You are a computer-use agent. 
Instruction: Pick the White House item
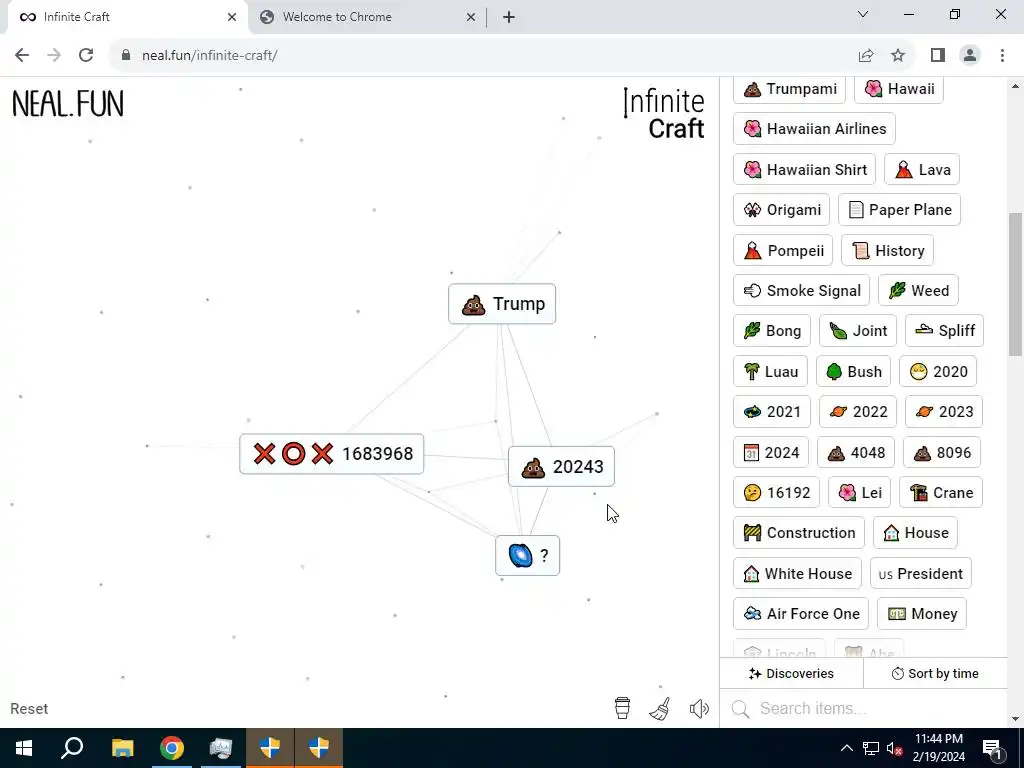797,573
